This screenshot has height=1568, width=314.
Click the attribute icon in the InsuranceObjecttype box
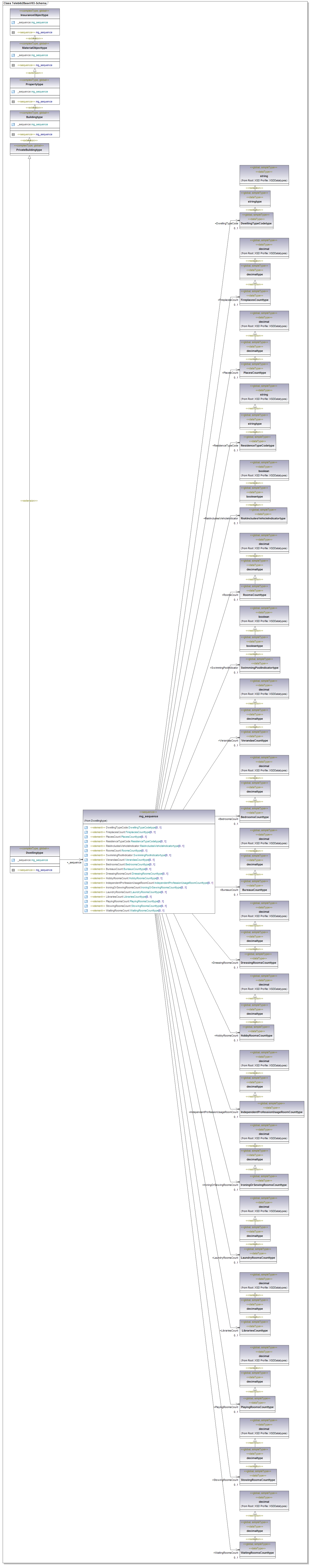[13, 23]
